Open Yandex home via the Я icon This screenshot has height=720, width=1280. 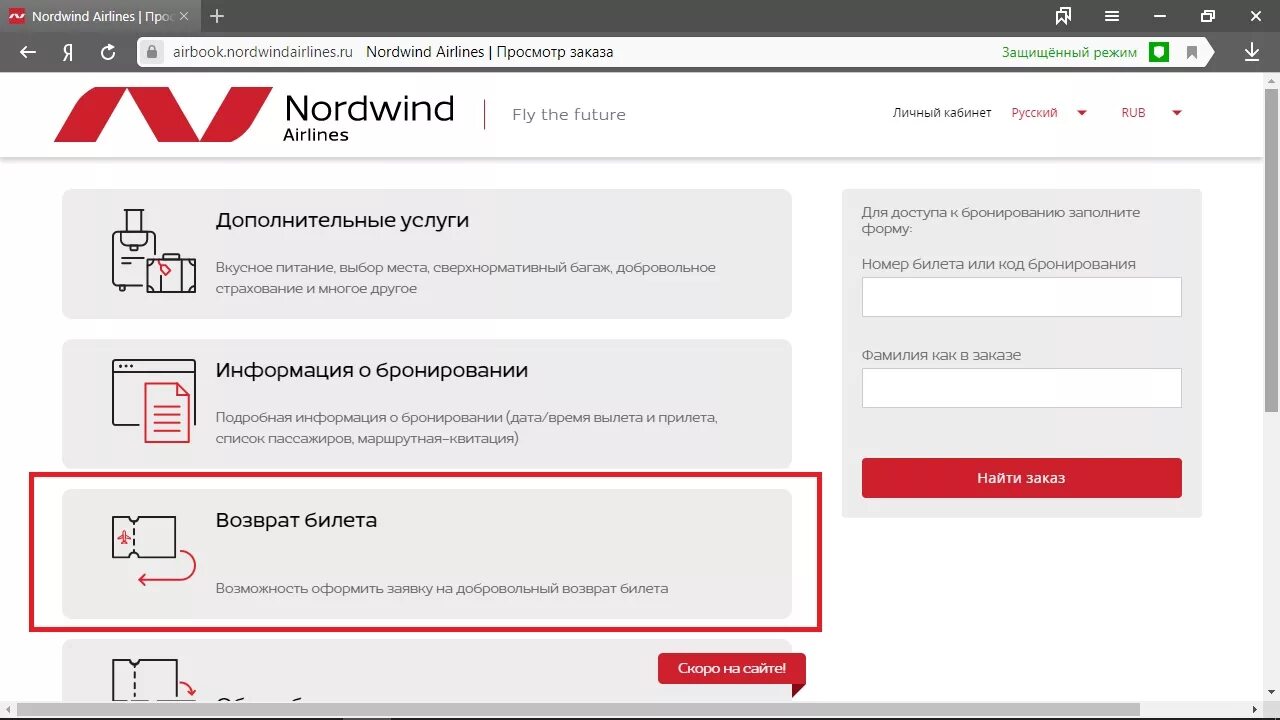click(x=68, y=52)
